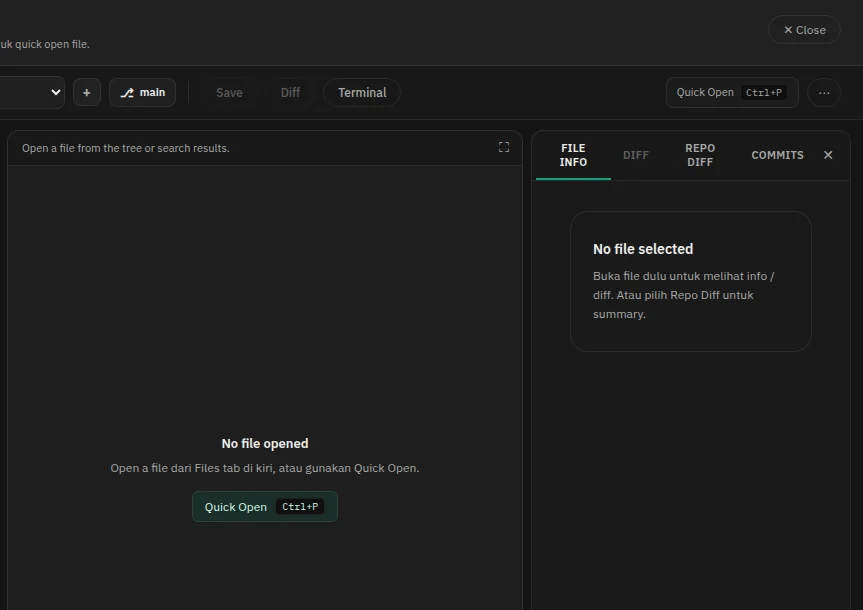The height and width of the screenshot is (610, 863).
Task: Switch to the REPO DIFF tab
Action: coord(700,155)
